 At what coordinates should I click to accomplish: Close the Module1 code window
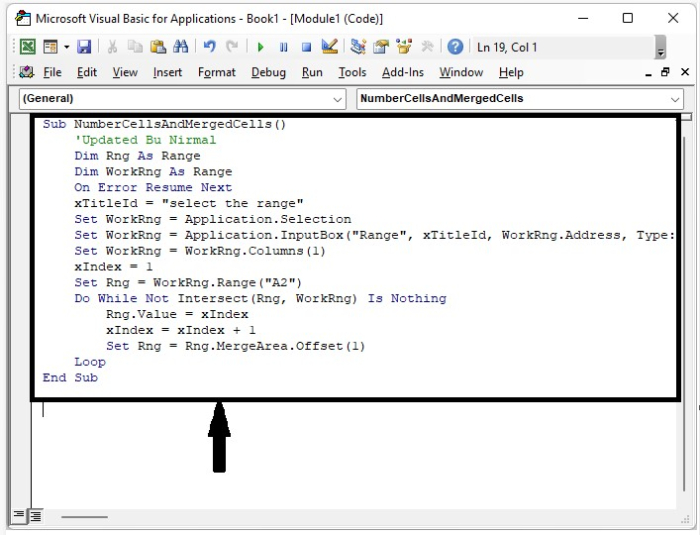[x=685, y=72]
